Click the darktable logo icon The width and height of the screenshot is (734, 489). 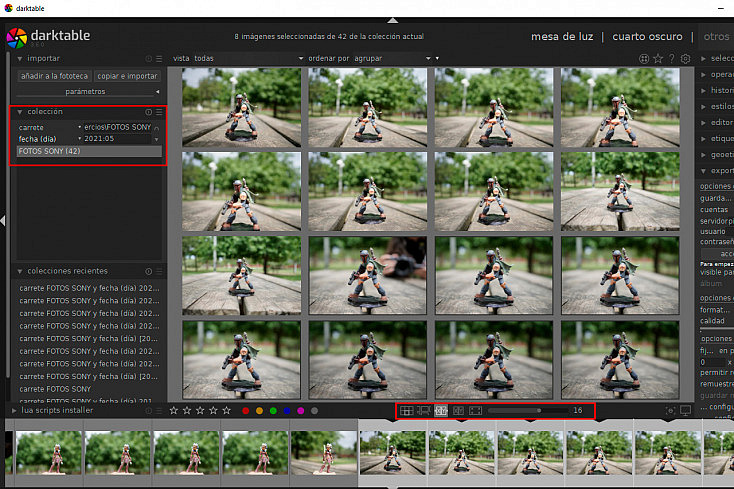[17, 38]
